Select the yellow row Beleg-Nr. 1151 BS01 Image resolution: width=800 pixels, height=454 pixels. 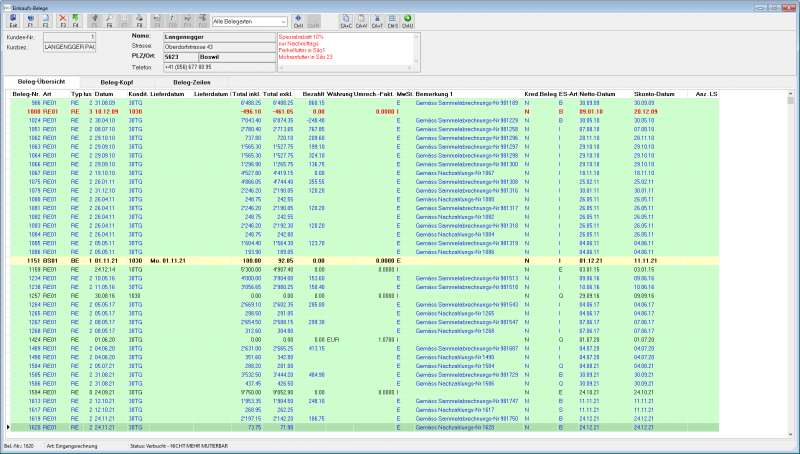365,261
